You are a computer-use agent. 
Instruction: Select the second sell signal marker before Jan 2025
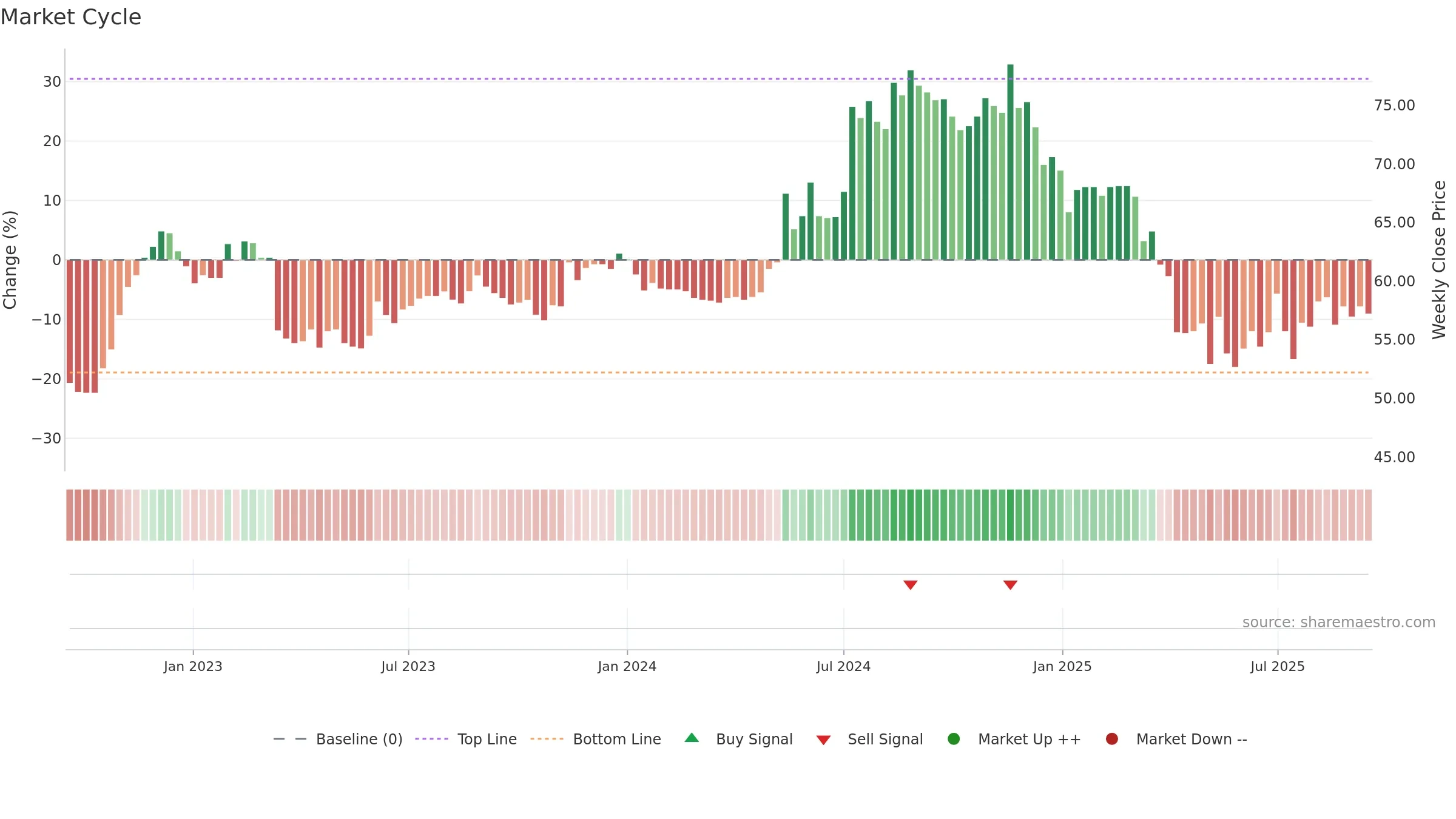[1010, 585]
